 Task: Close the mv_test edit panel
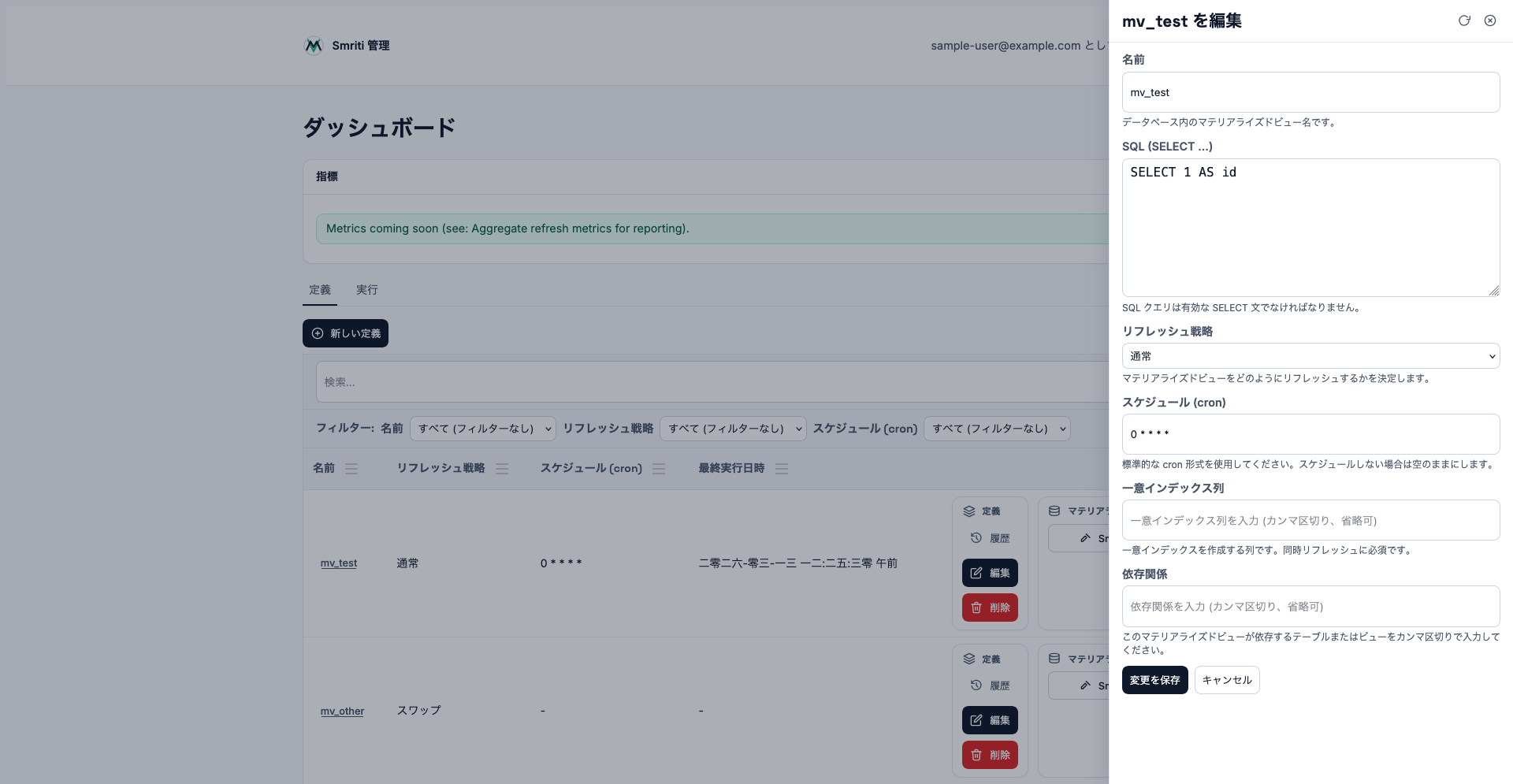coord(1490,20)
